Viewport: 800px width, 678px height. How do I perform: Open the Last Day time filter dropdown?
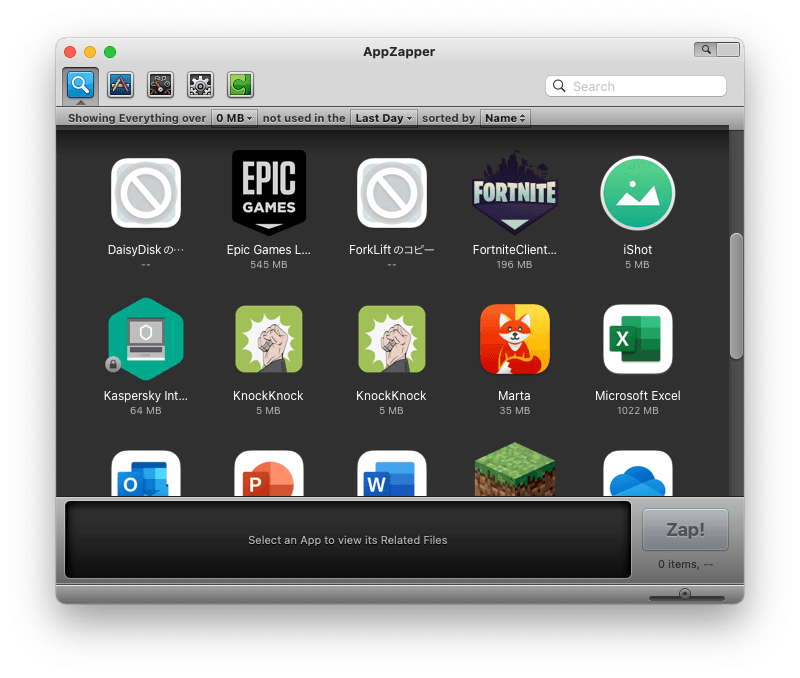[384, 118]
